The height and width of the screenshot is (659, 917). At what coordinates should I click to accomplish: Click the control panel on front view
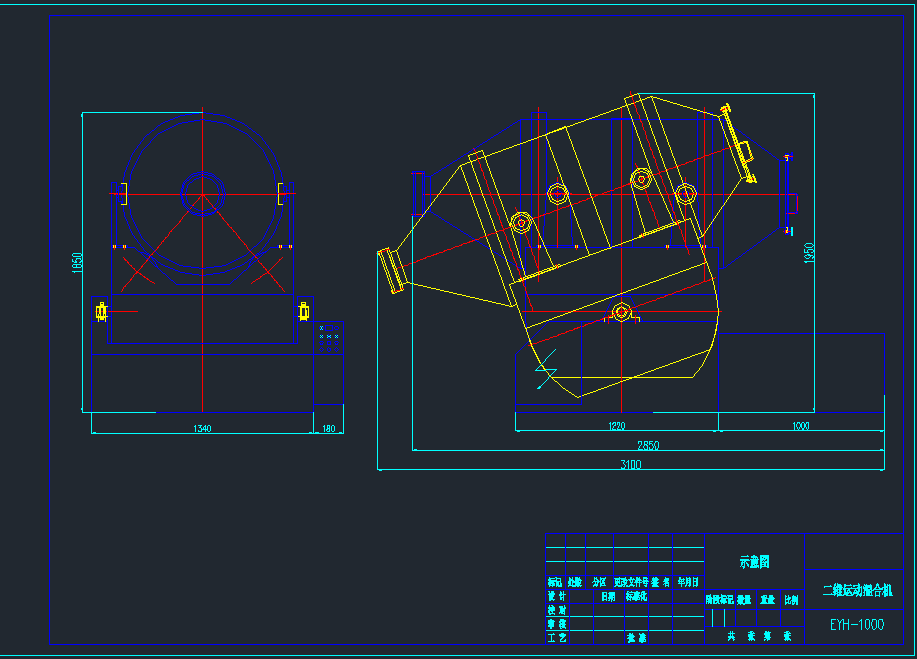[329, 337]
